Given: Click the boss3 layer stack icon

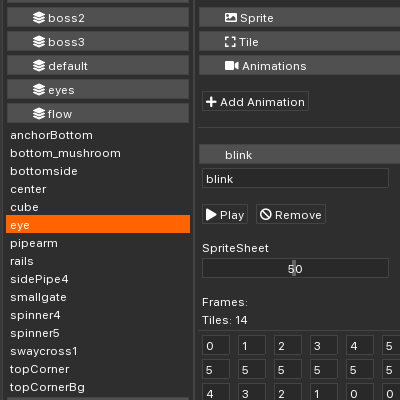Looking at the screenshot, I should (39, 42).
